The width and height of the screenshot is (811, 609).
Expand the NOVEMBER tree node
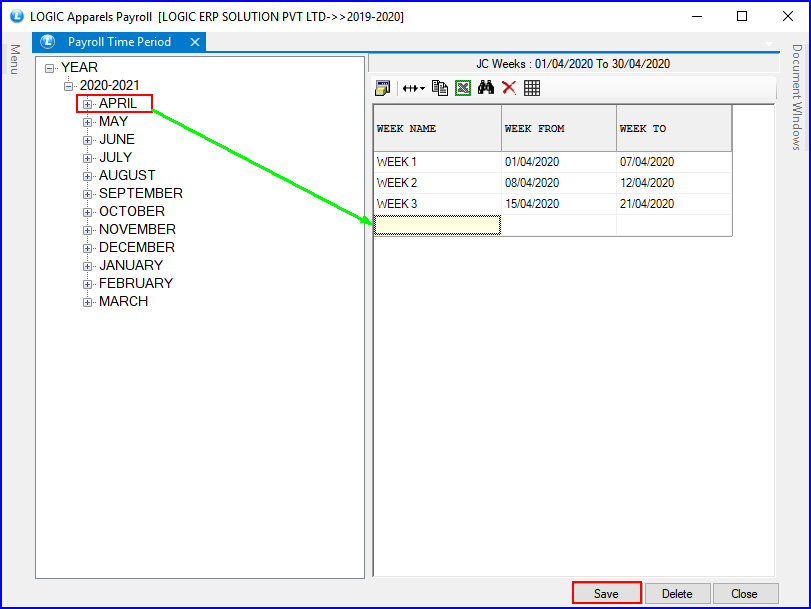[x=87, y=230]
